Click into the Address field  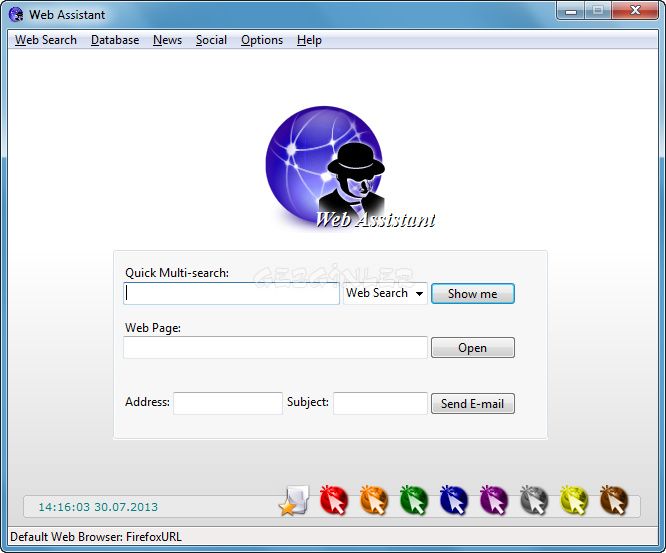[x=228, y=403]
